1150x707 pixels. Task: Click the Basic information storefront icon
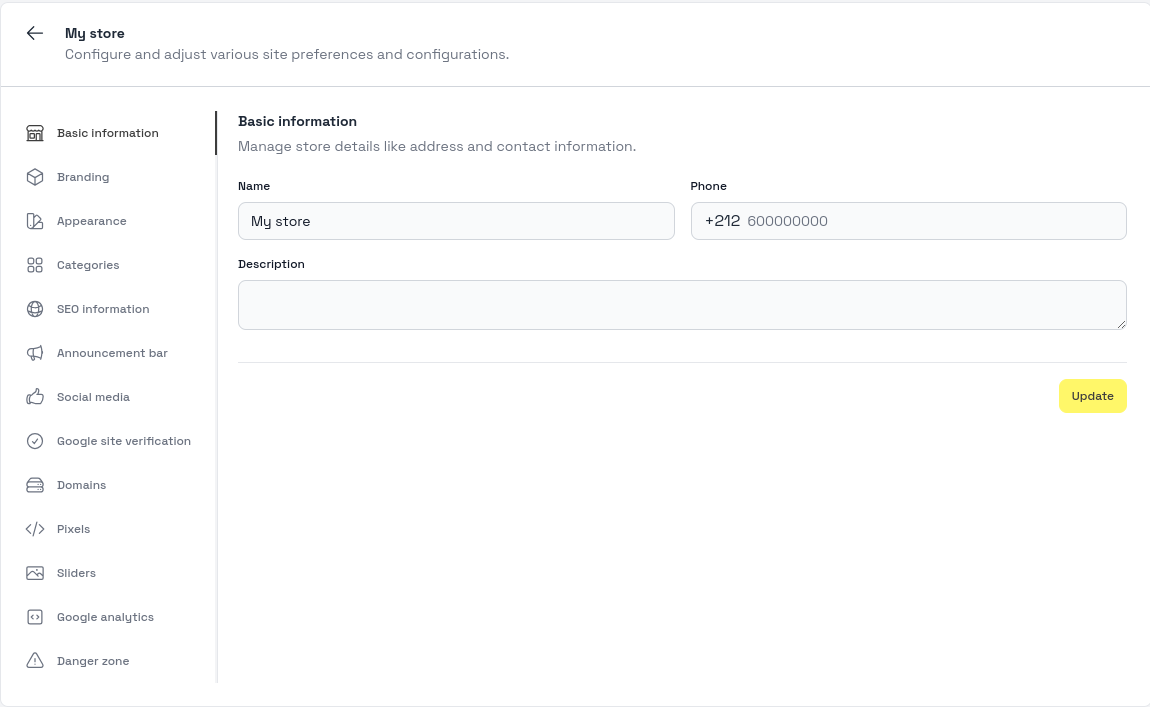35,133
